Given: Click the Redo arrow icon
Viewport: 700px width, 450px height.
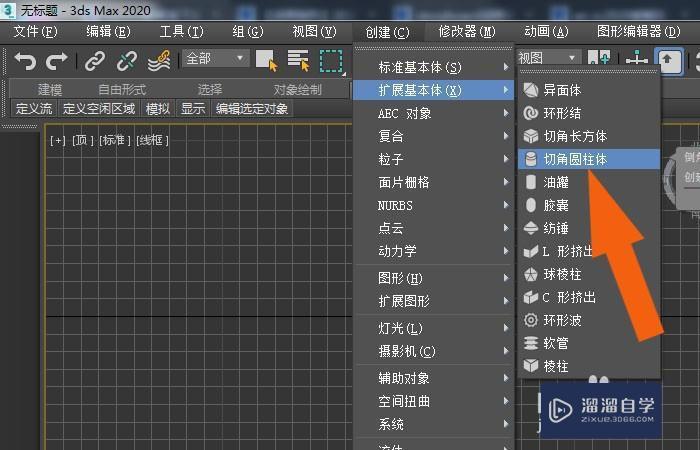Looking at the screenshot, I should pos(57,61).
